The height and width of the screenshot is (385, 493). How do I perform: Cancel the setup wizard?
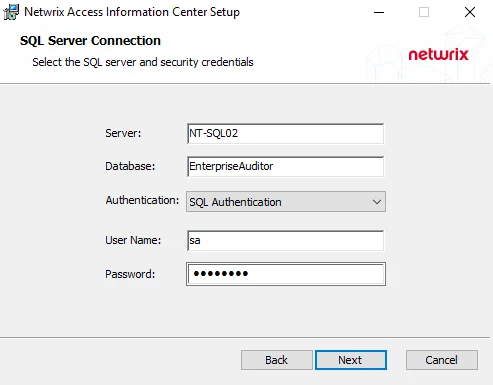442,360
